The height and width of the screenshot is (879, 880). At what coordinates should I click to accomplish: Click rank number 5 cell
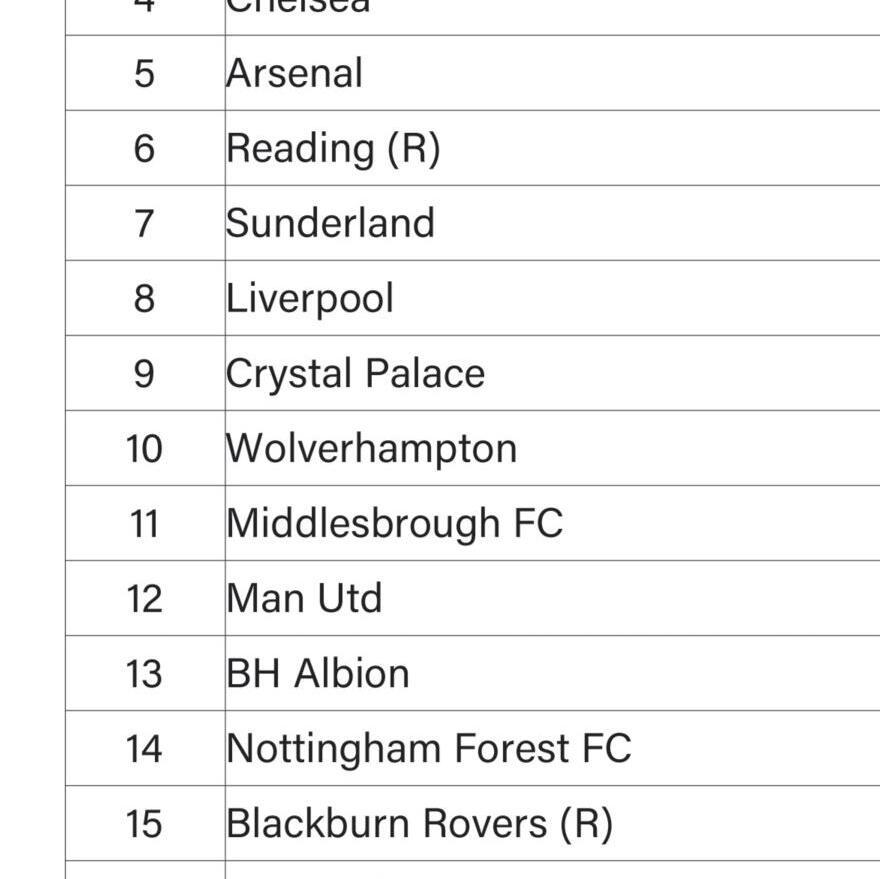coord(145,73)
